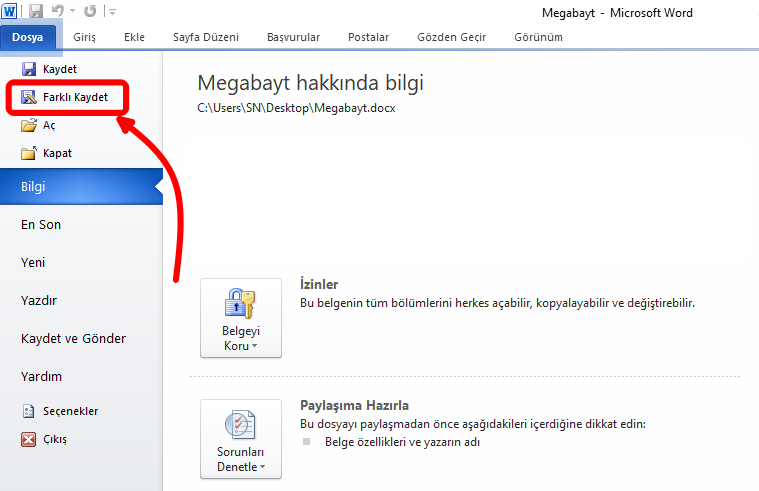The image size is (759, 491).
Task: Switch to the Gözden Geçir ribbon tab
Action: click(451, 37)
